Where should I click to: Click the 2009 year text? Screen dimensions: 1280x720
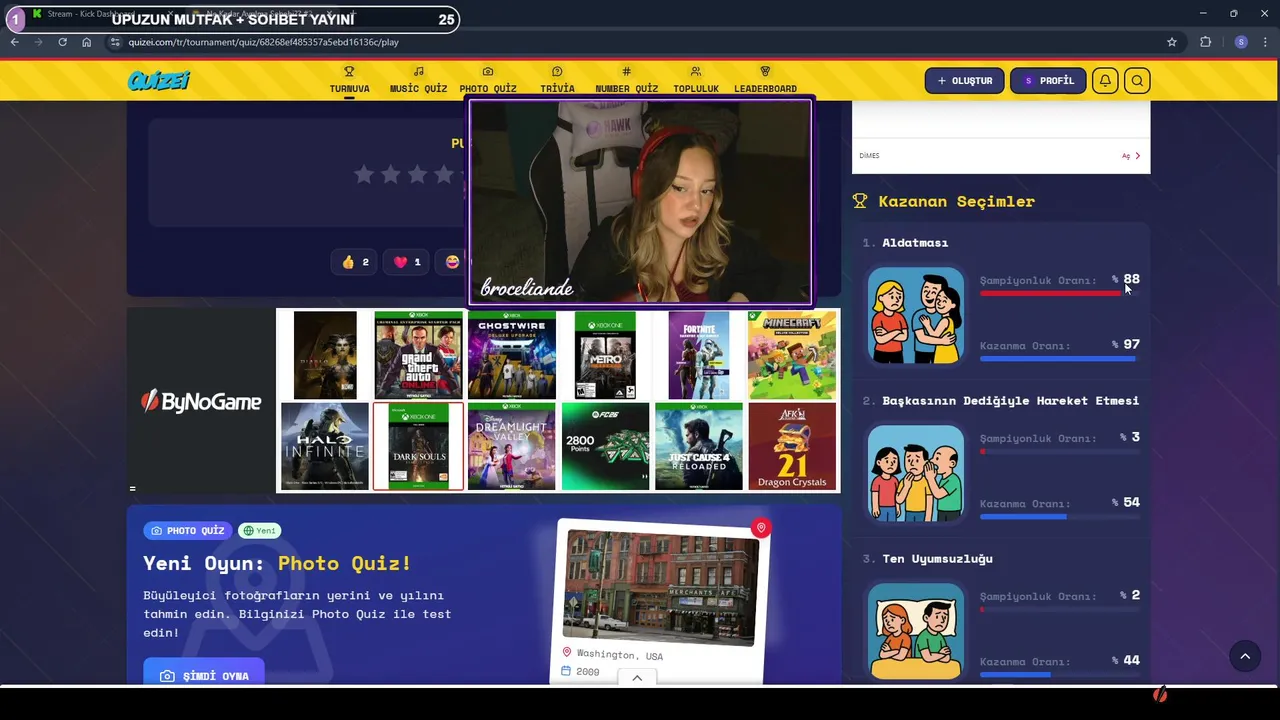click(588, 671)
